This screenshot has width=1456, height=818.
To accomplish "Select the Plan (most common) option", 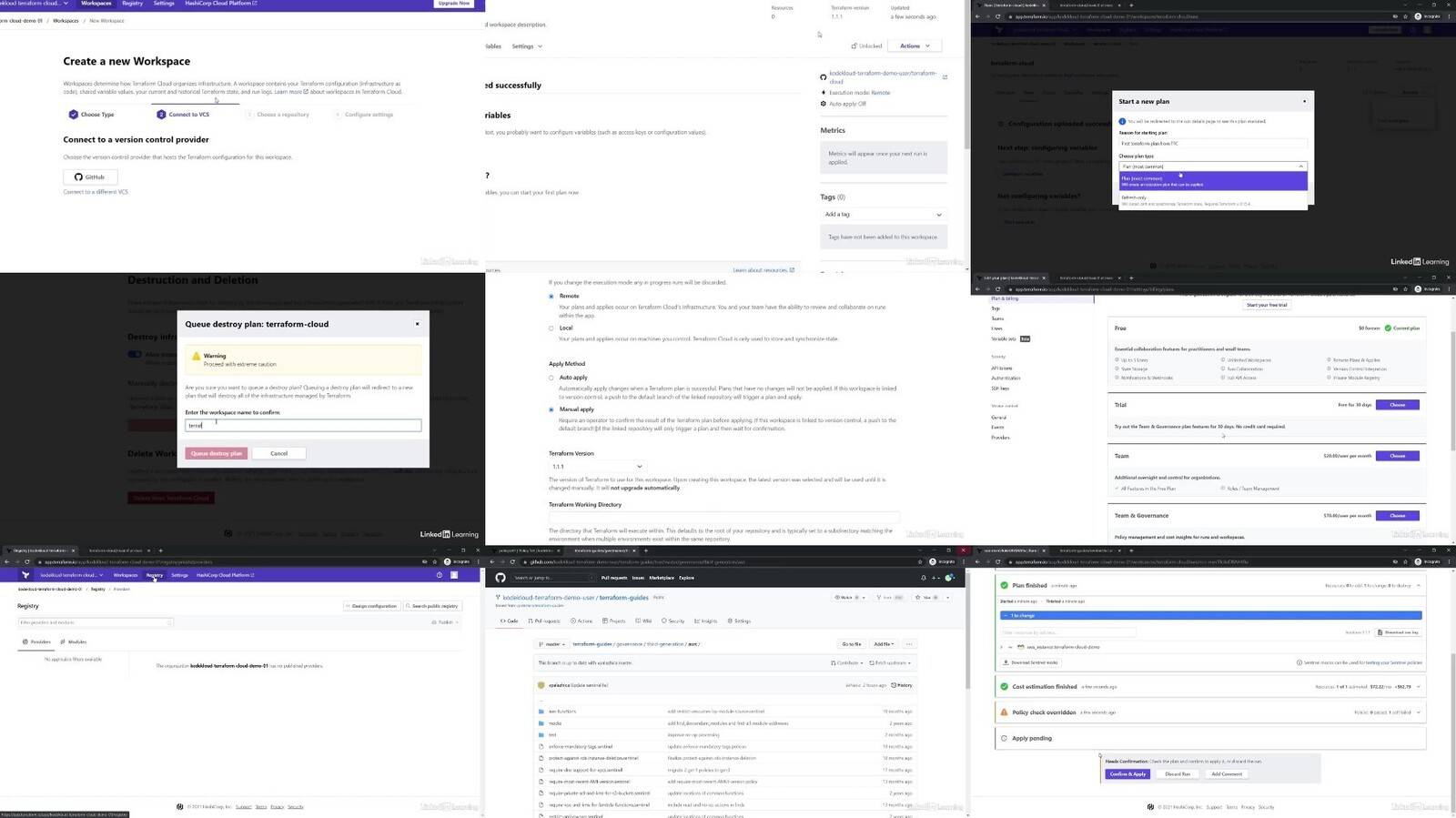I will 1213,181.
